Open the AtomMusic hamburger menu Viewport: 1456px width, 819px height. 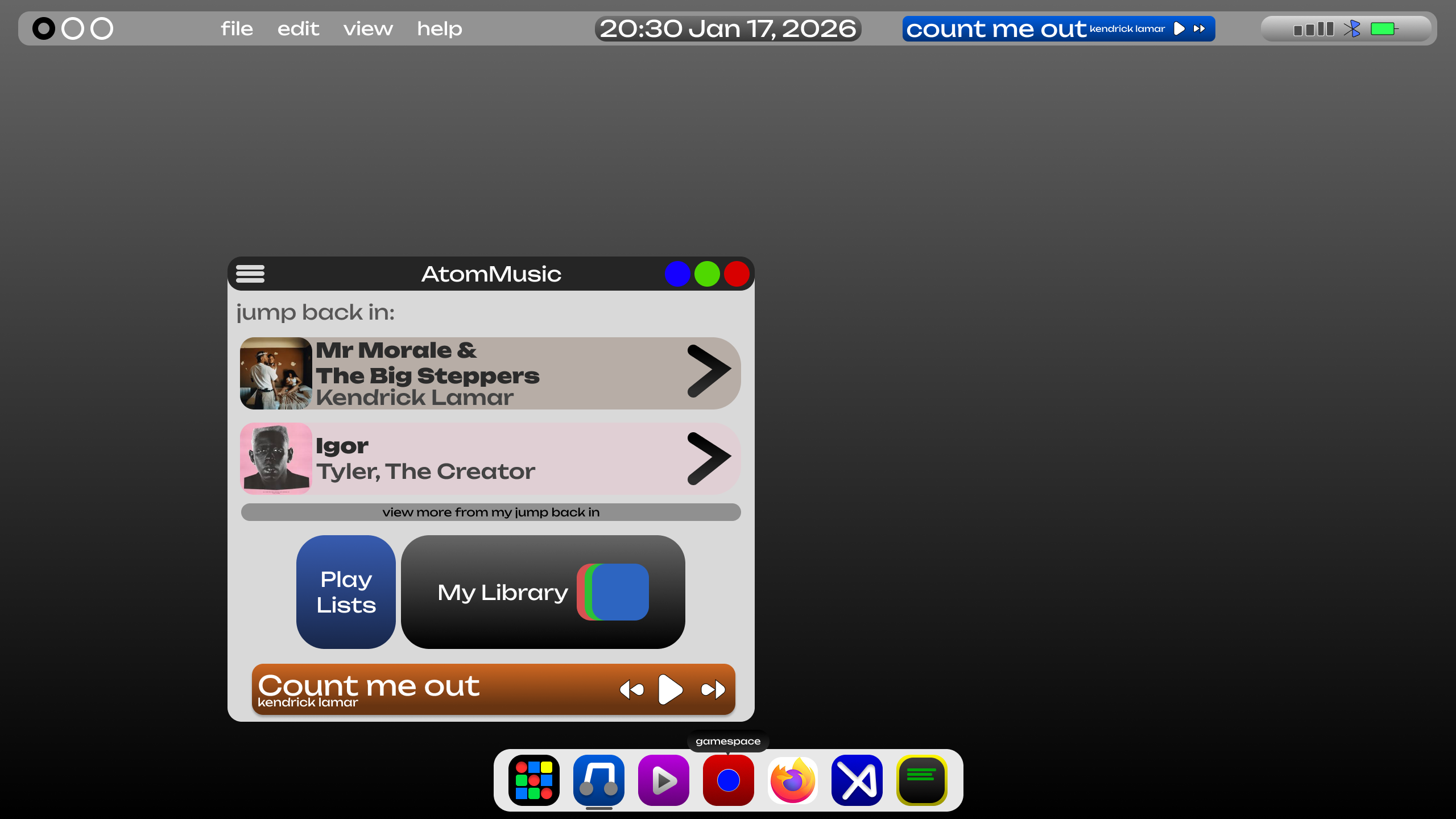[x=250, y=274]
